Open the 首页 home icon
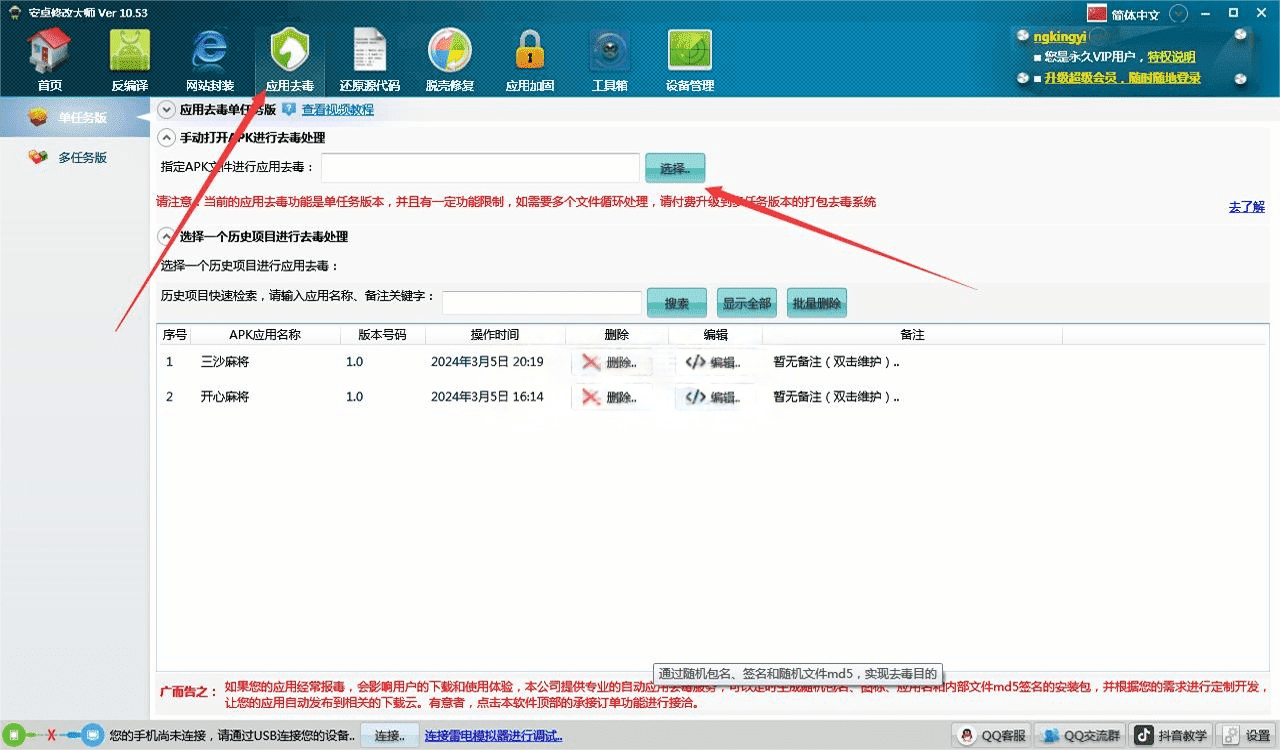Screen dimensions: 1280x750 coord(49,59)
